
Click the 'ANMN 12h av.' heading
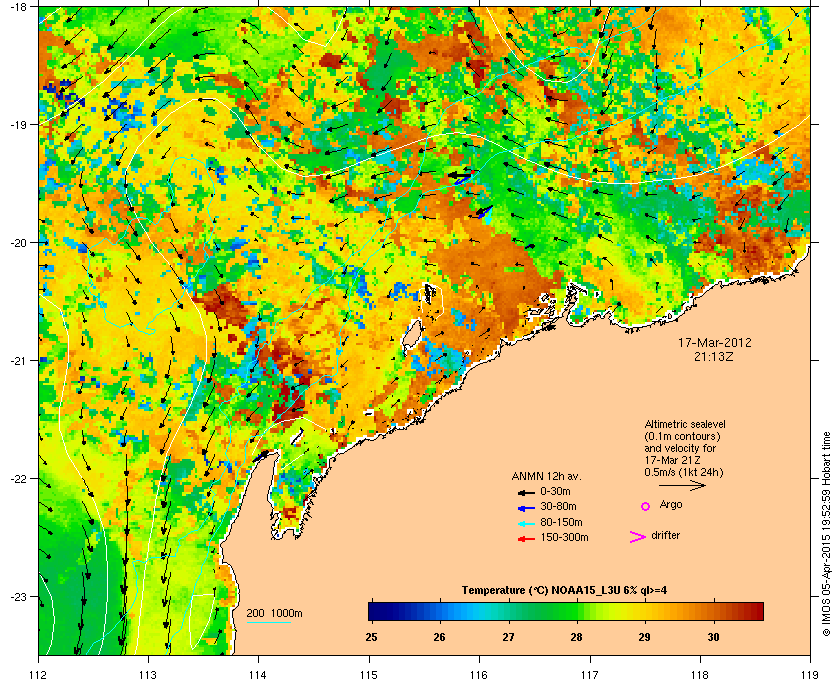coord(546,476)
